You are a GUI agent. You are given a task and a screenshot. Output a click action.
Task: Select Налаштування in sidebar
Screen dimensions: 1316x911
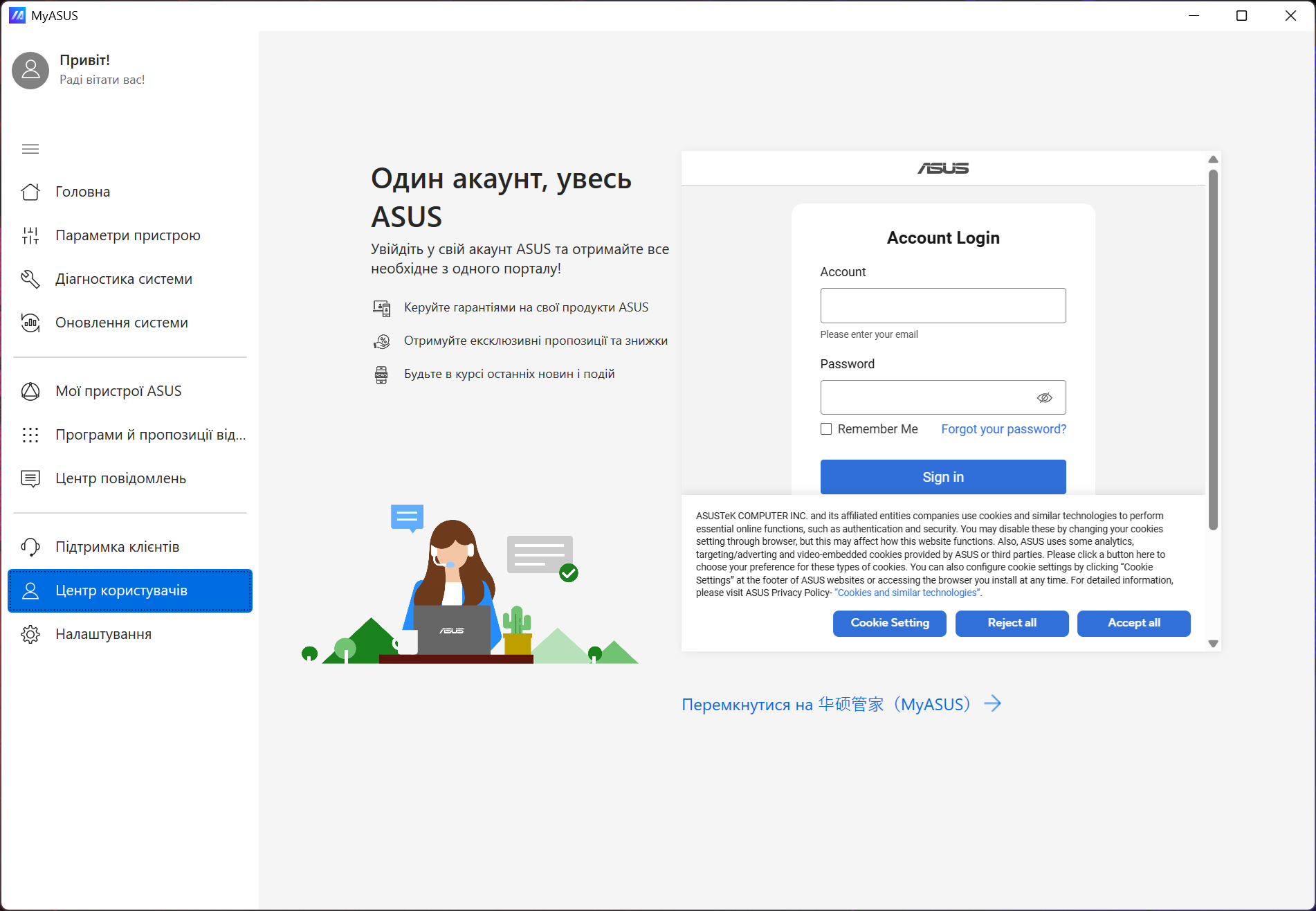(130, 634)
